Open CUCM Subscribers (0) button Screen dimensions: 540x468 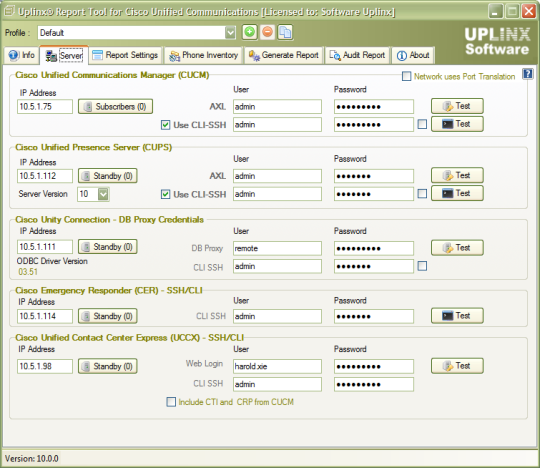point(115,106)
